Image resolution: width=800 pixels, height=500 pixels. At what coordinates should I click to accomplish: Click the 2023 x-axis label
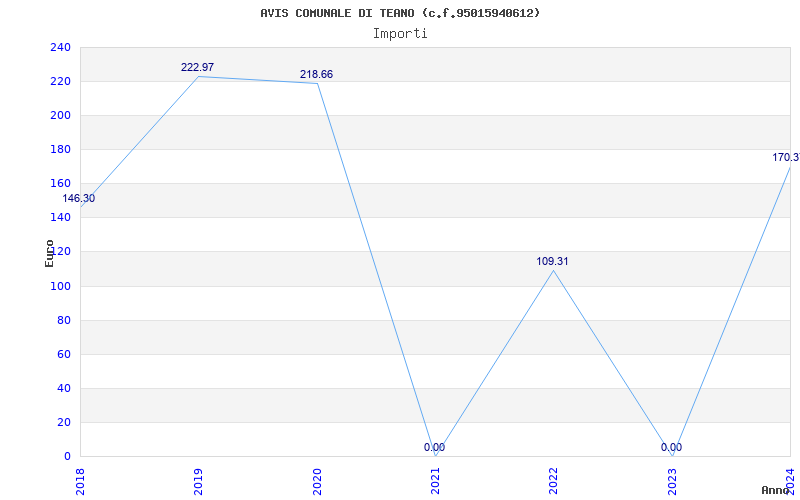[x=672, y=481]
